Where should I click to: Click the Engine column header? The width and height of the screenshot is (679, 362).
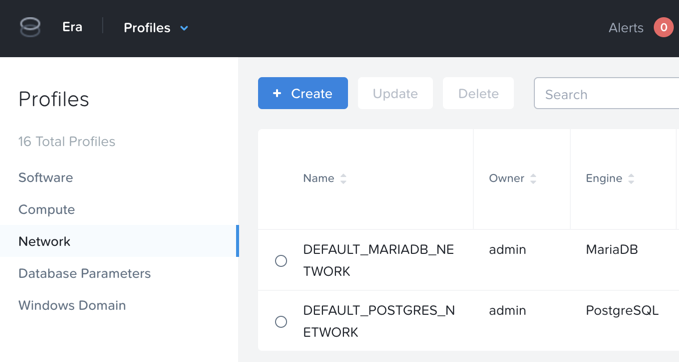(604, 178)
